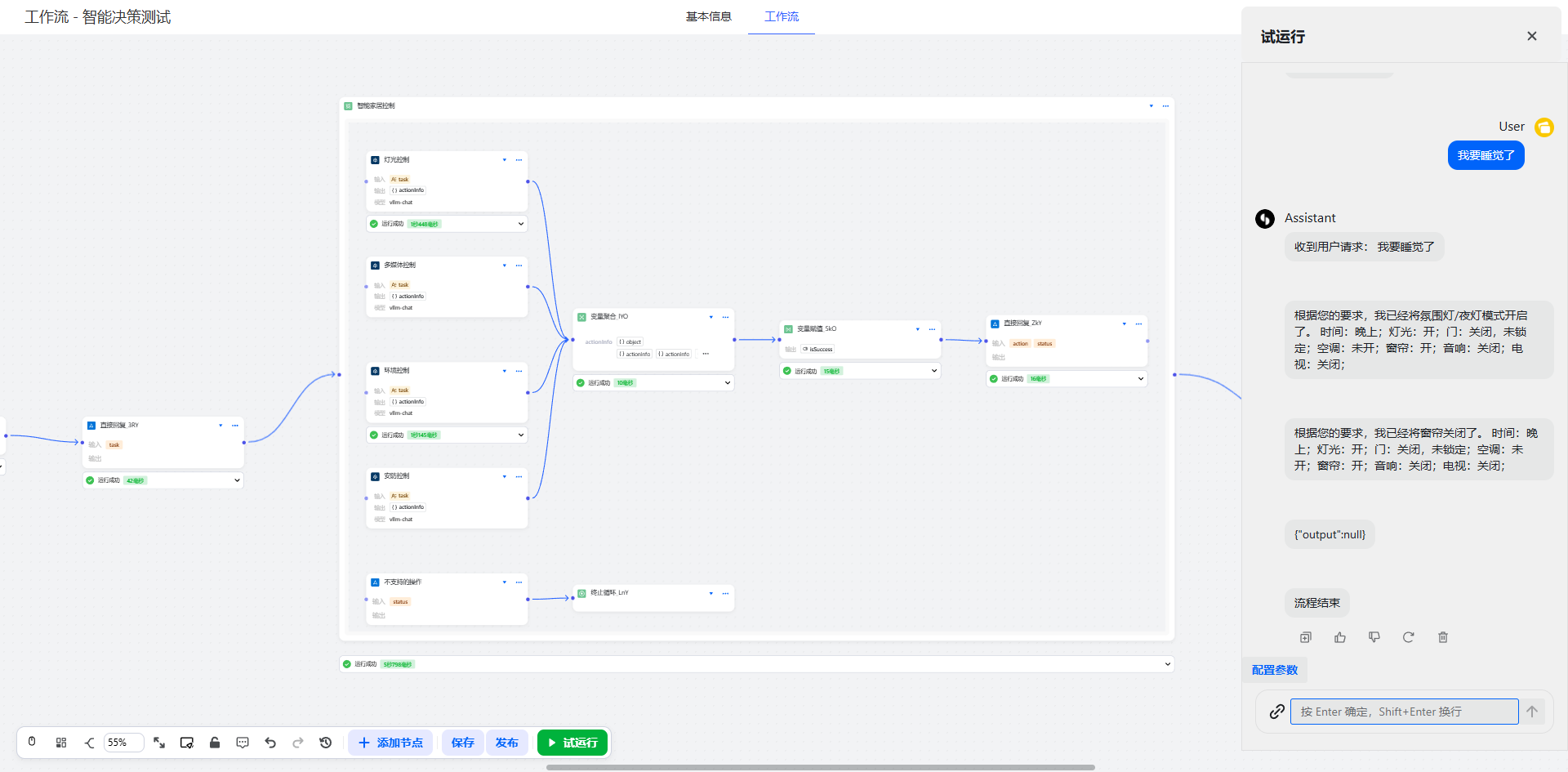Click the attachment link icon in chat
The width and height of the screenshot is (1568, 772).
click(x=1277, y=712)
